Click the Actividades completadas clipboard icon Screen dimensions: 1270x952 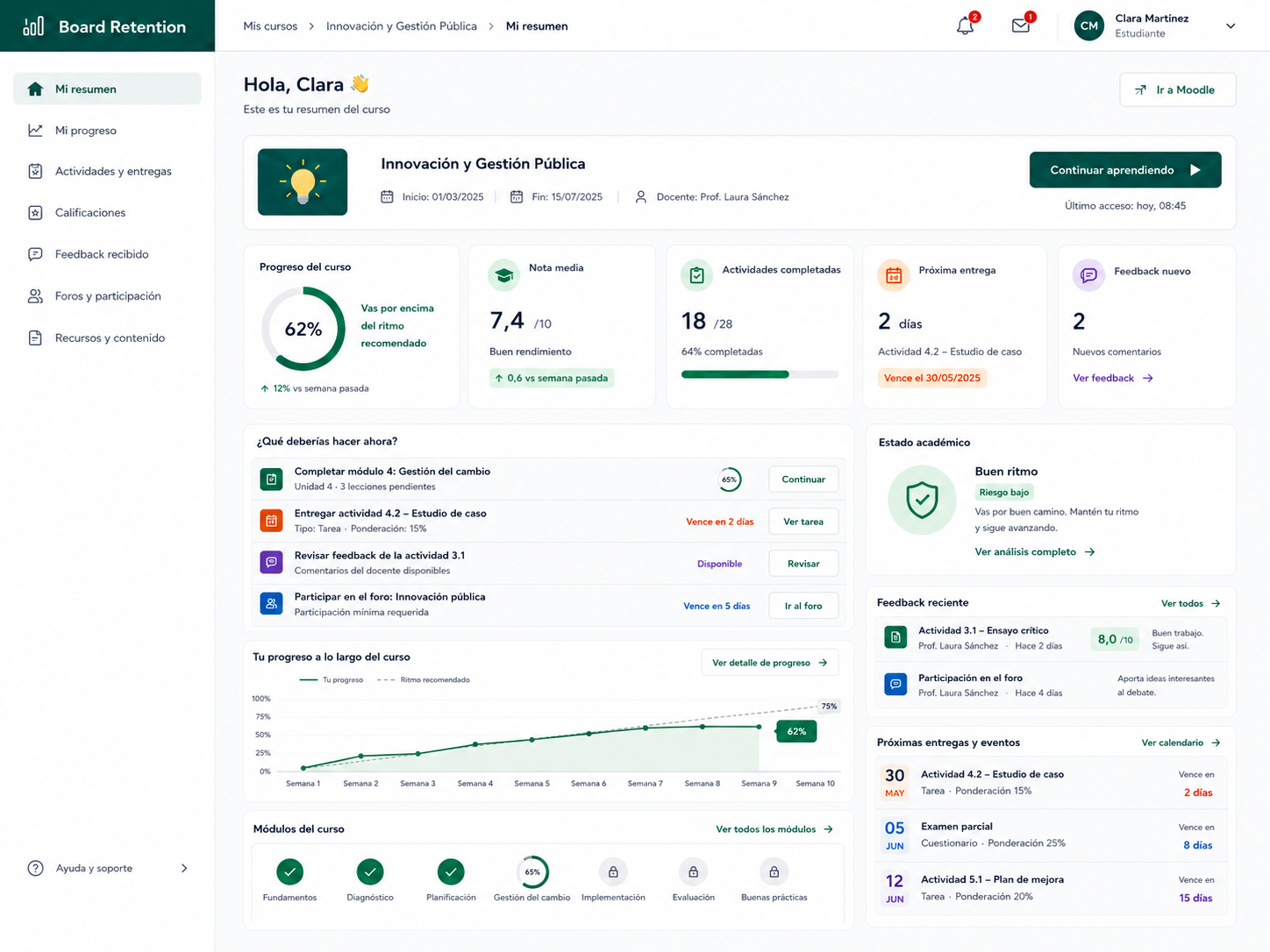point(696,275)
